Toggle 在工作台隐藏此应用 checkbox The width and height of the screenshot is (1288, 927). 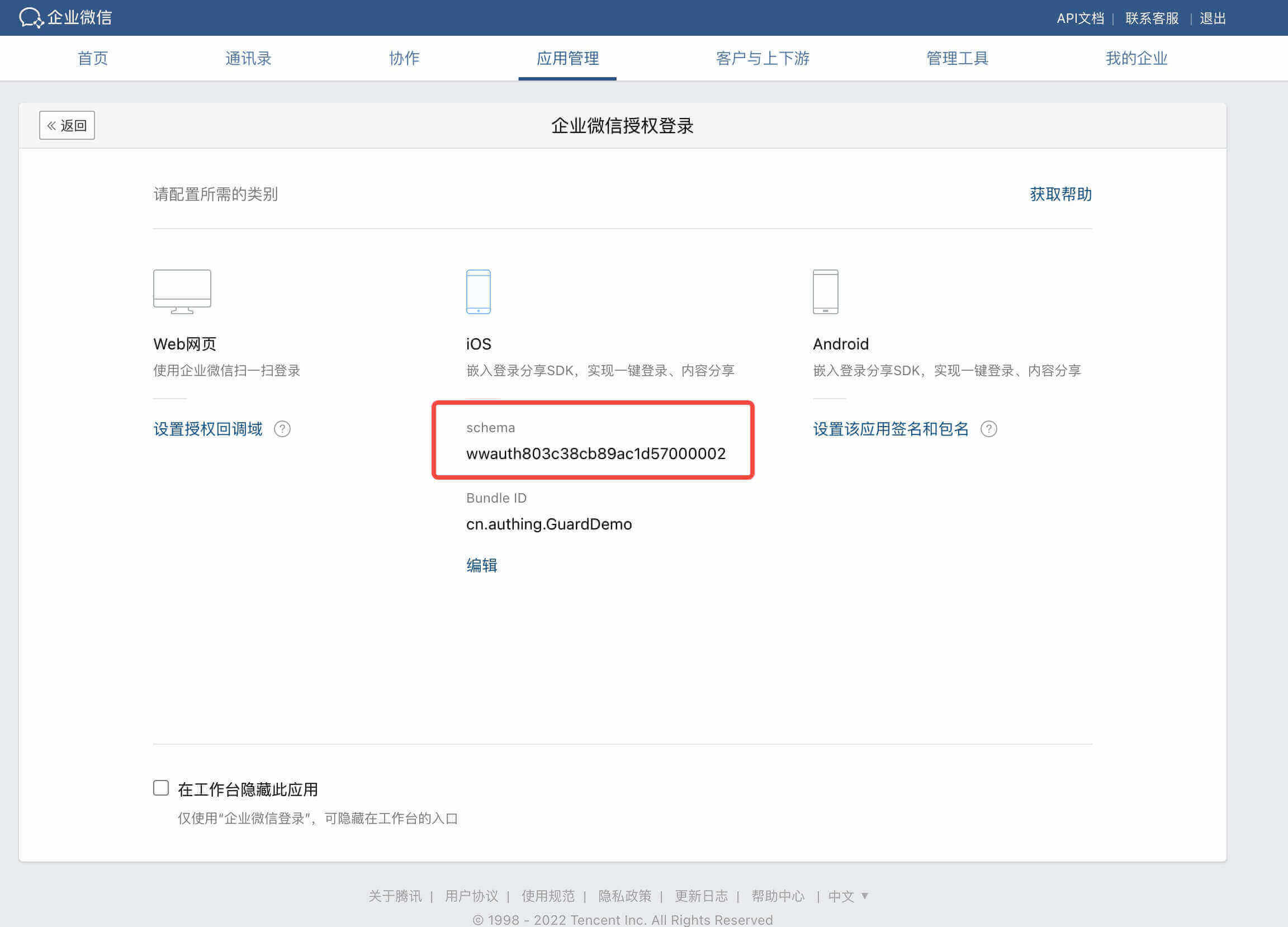pyautogui.click(x=162, y=788)
